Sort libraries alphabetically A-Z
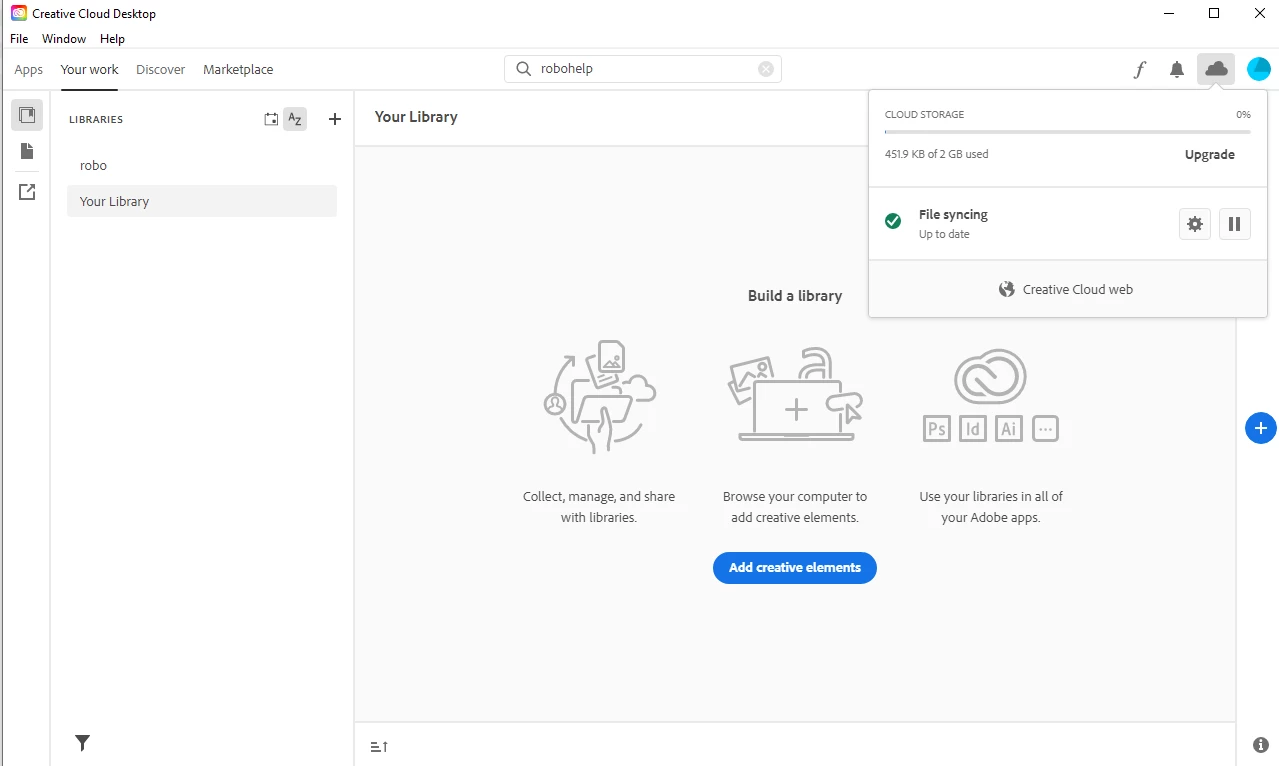This screenshot has width=1279, height=766. pyautogui.click(x=295, y=119)
